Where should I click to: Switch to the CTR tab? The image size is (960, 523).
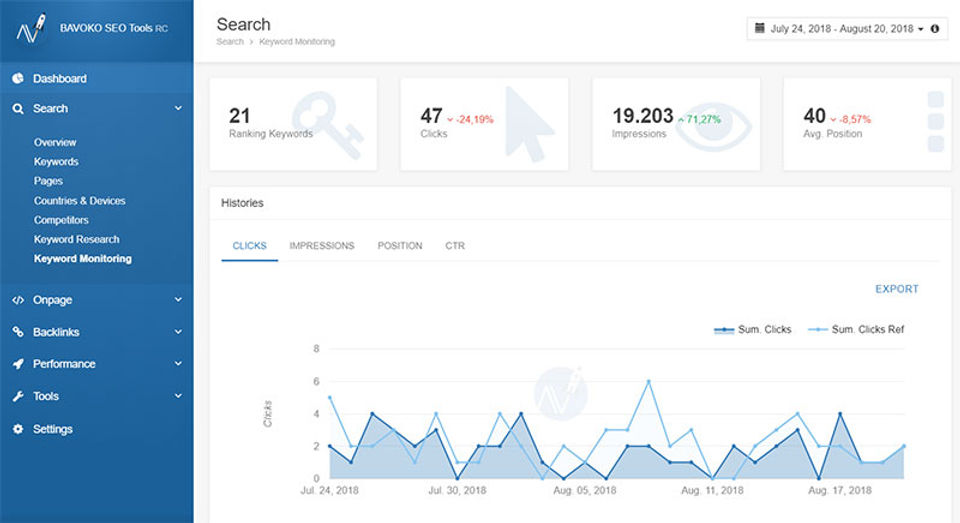(455, 246)
